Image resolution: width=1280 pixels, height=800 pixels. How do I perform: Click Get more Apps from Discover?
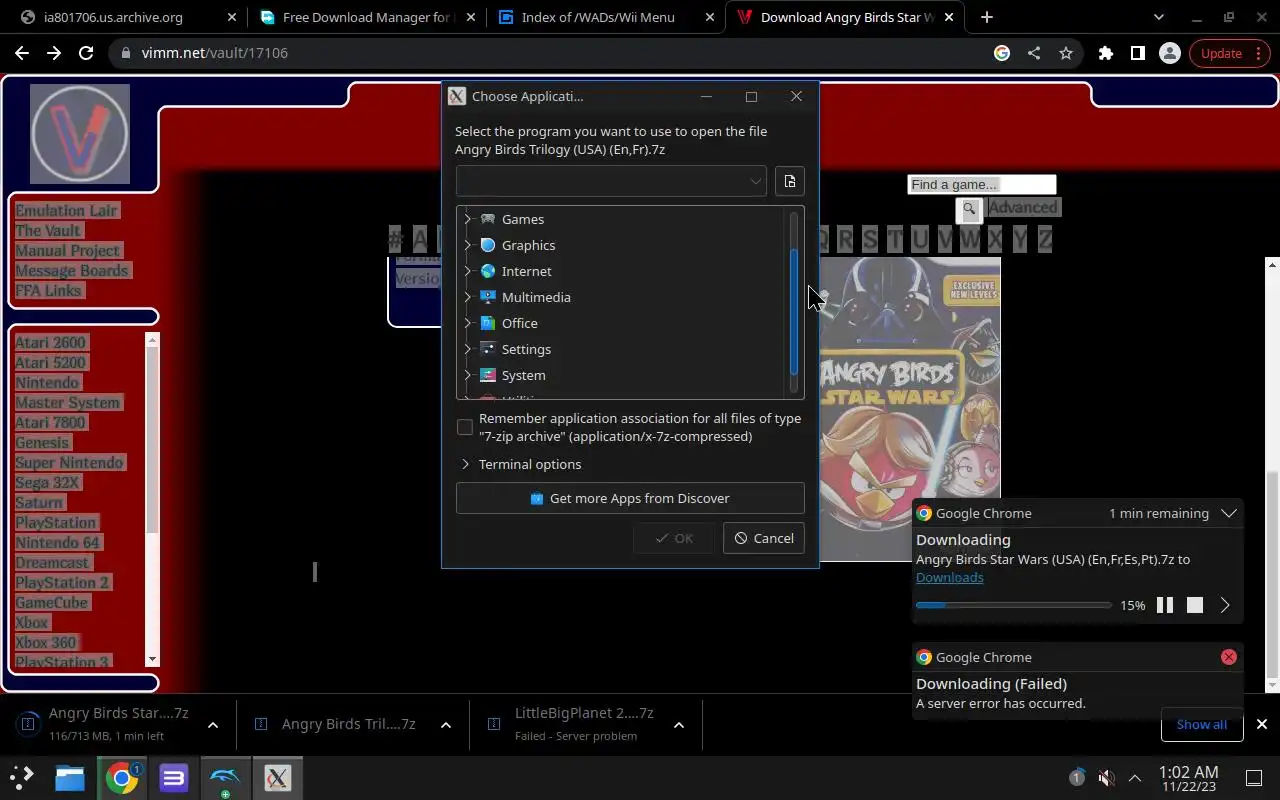click(630, 498)
